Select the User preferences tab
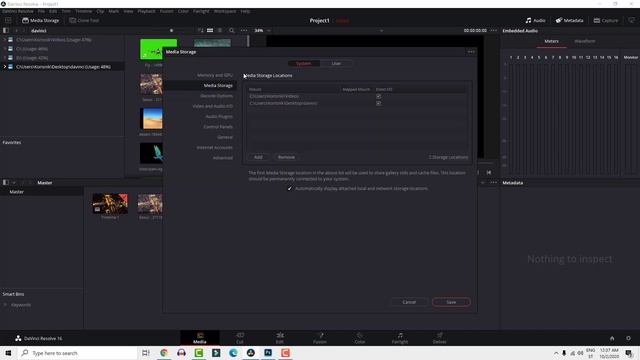 coord(336,63)
